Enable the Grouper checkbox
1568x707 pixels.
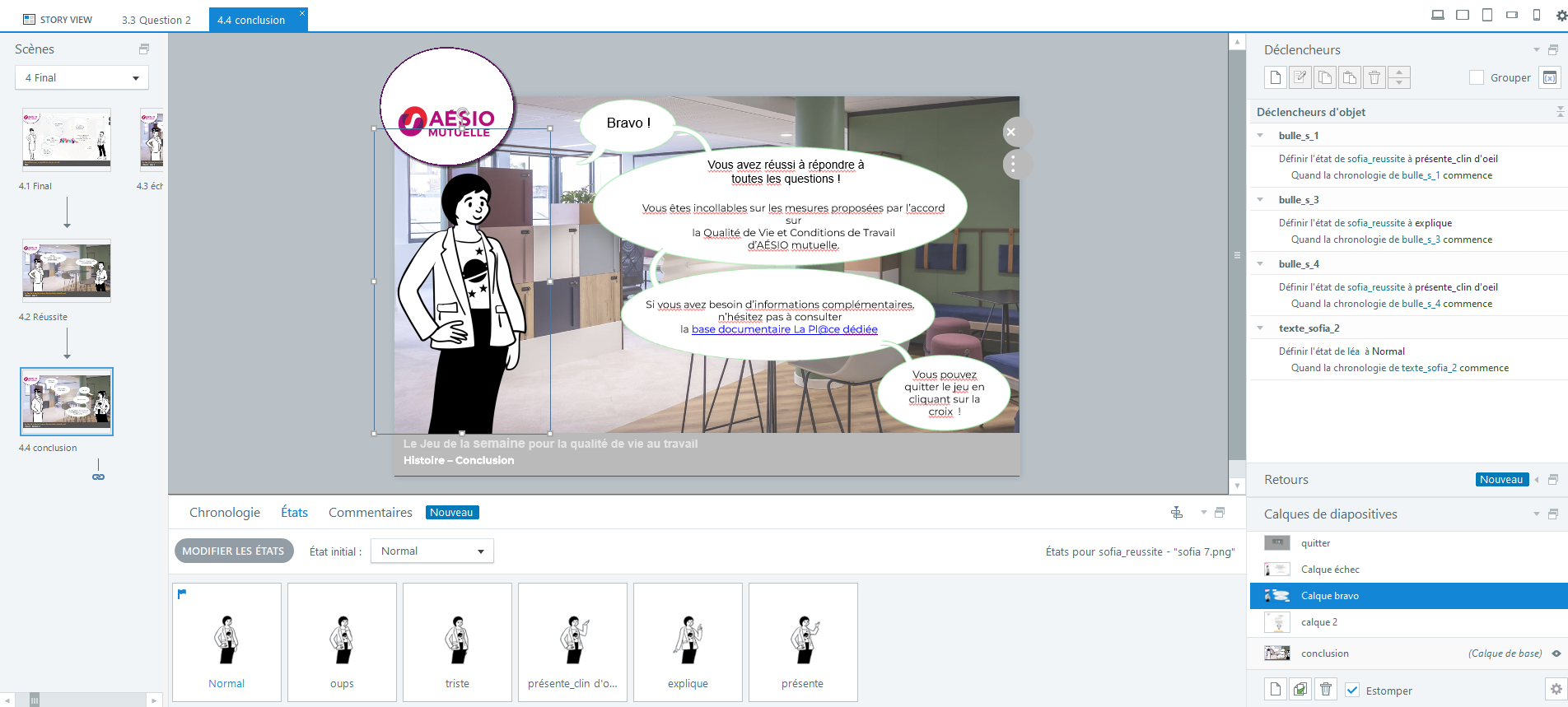pos(1477,77)
